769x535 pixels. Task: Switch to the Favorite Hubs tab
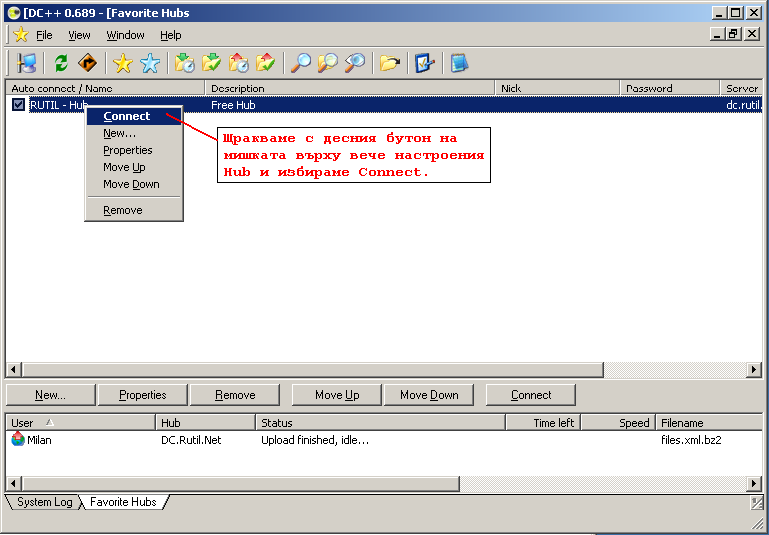[123, 502]
